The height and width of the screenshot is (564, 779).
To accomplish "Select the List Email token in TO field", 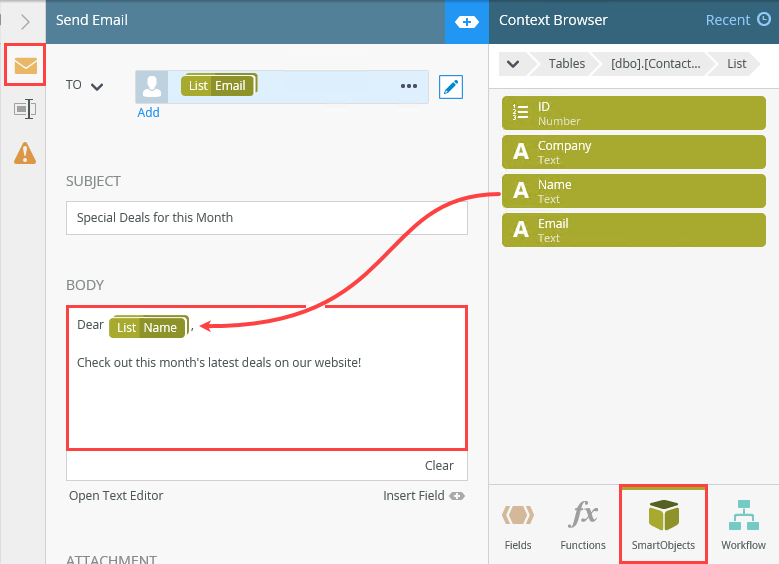I will pyautogui.click(x=219, y=85).
